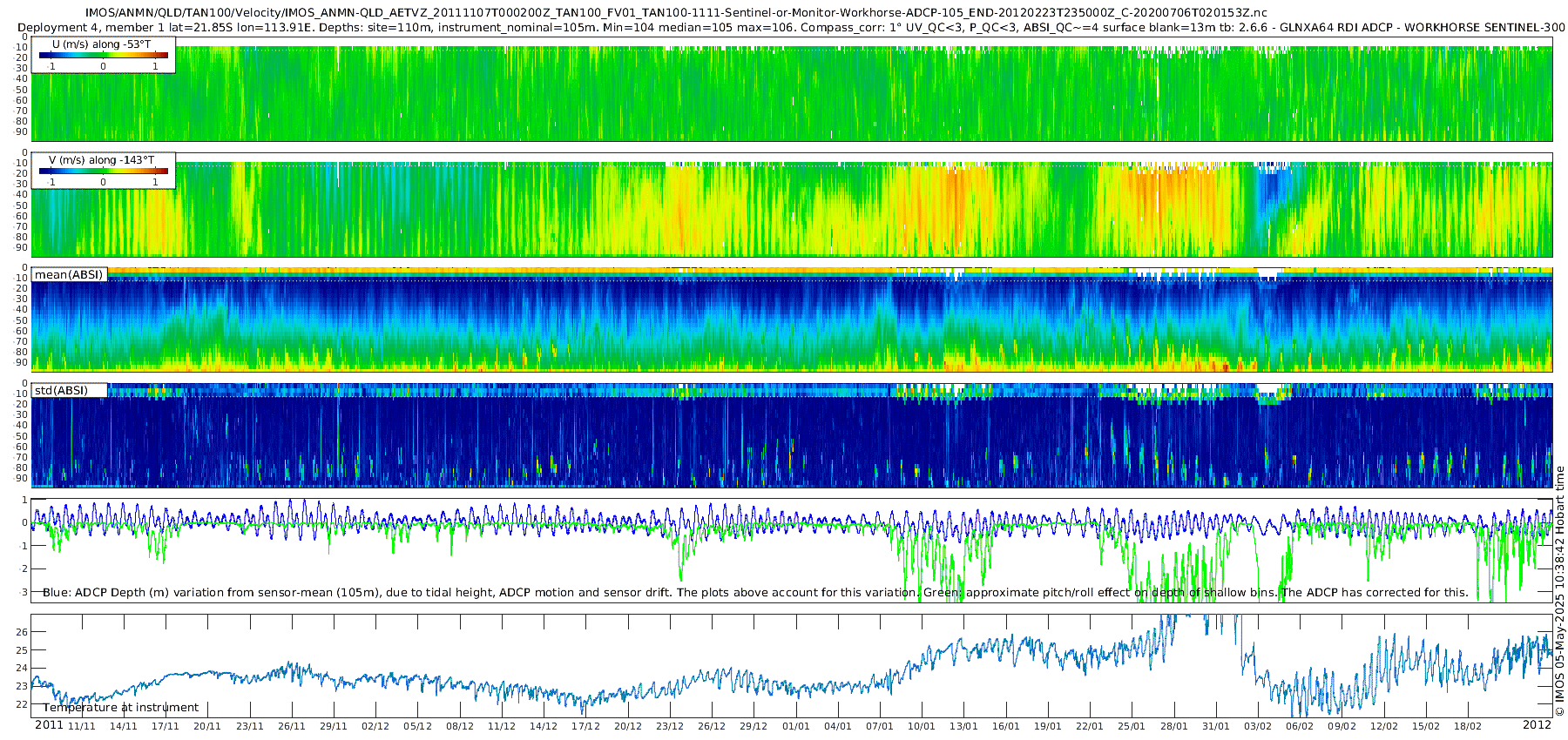Image resolution: width=1568 pixels, height=740 pixels.
Task: Select the 23/11 date tick label
Action: pyautogui.click(x=250, y=726)
